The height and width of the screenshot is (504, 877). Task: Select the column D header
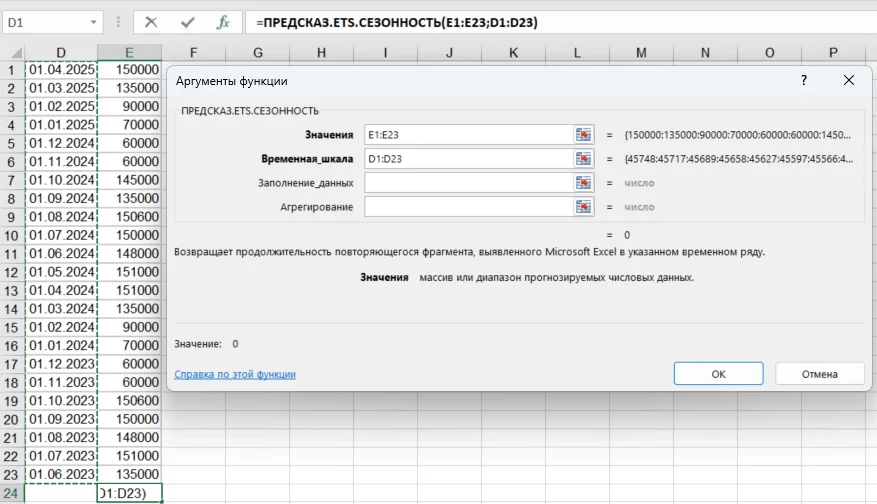61,52
